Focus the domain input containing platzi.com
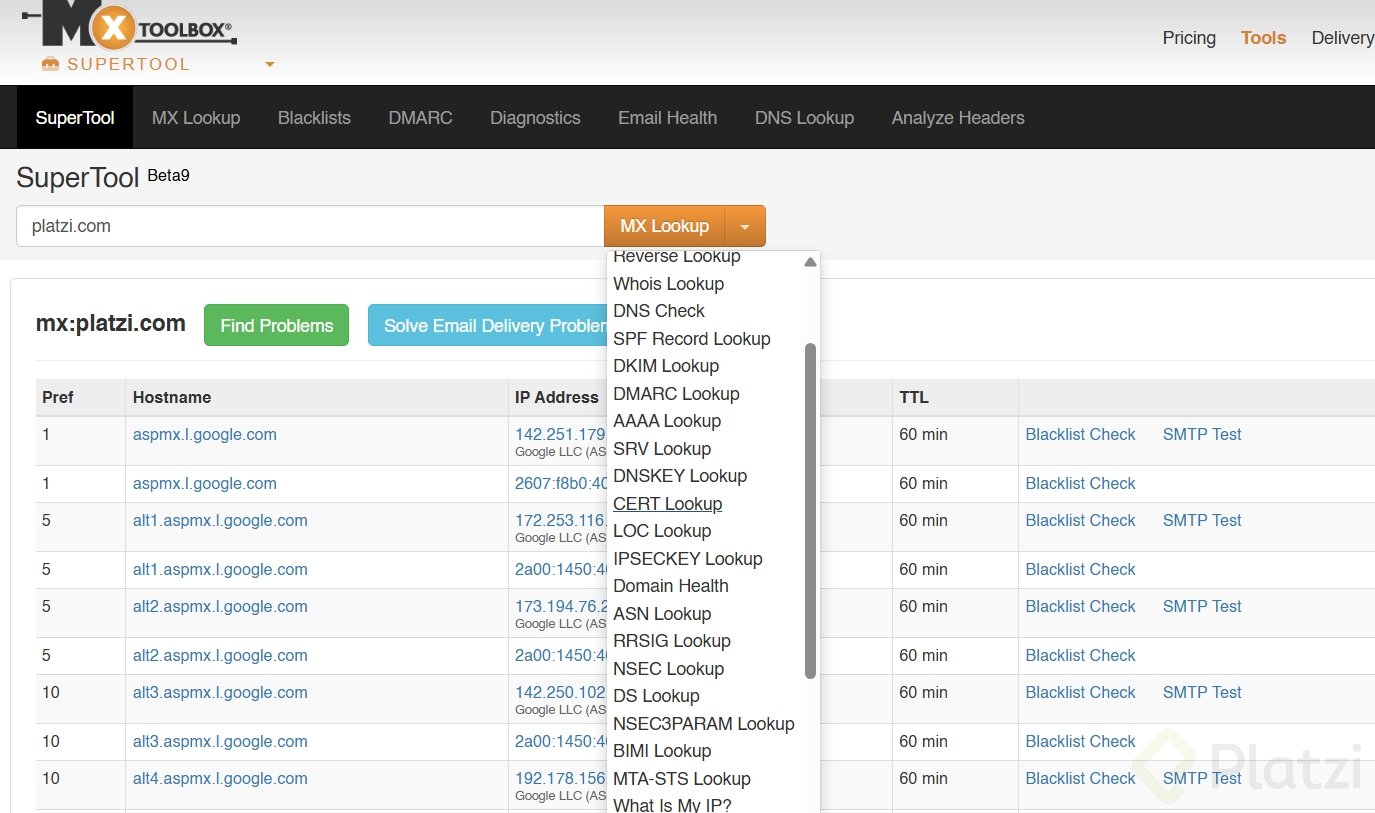Image resolution: width=1375 pixels, height=813 pixels. tap(310, 226)
